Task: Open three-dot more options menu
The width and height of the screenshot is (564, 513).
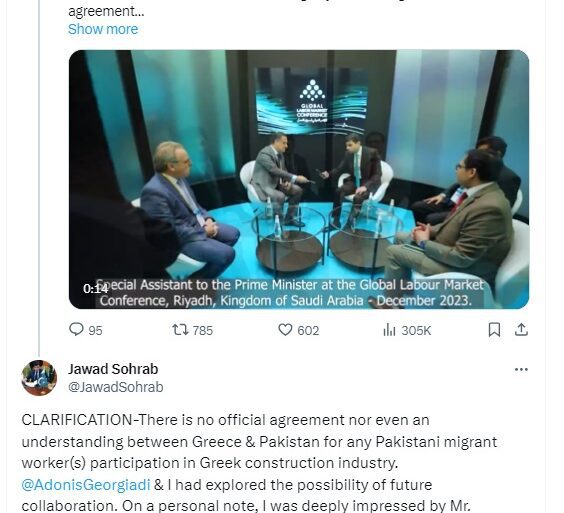Action: (x=521, y=369)
